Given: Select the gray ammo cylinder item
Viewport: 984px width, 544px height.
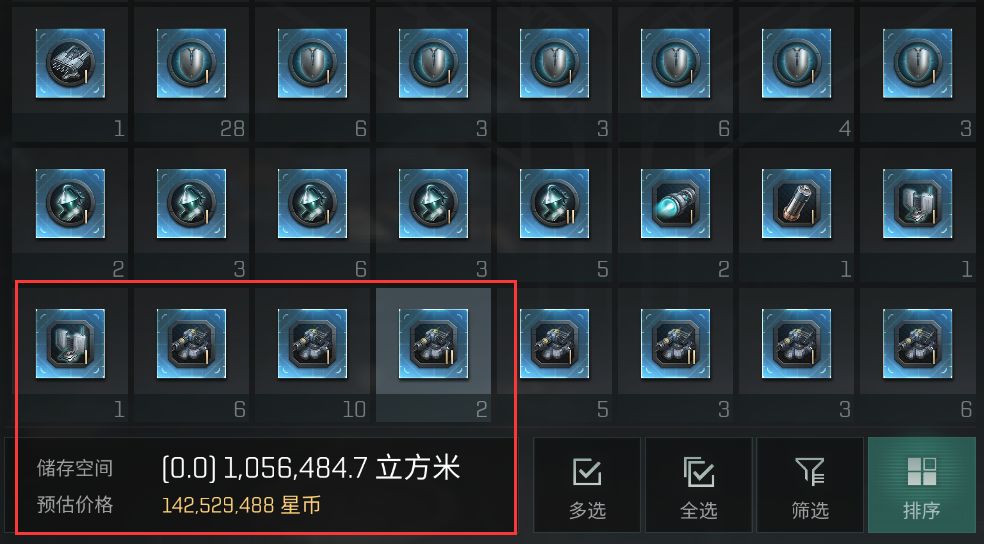Looking at the screenshot, I should pyautogui.click(x=797, y=215).
